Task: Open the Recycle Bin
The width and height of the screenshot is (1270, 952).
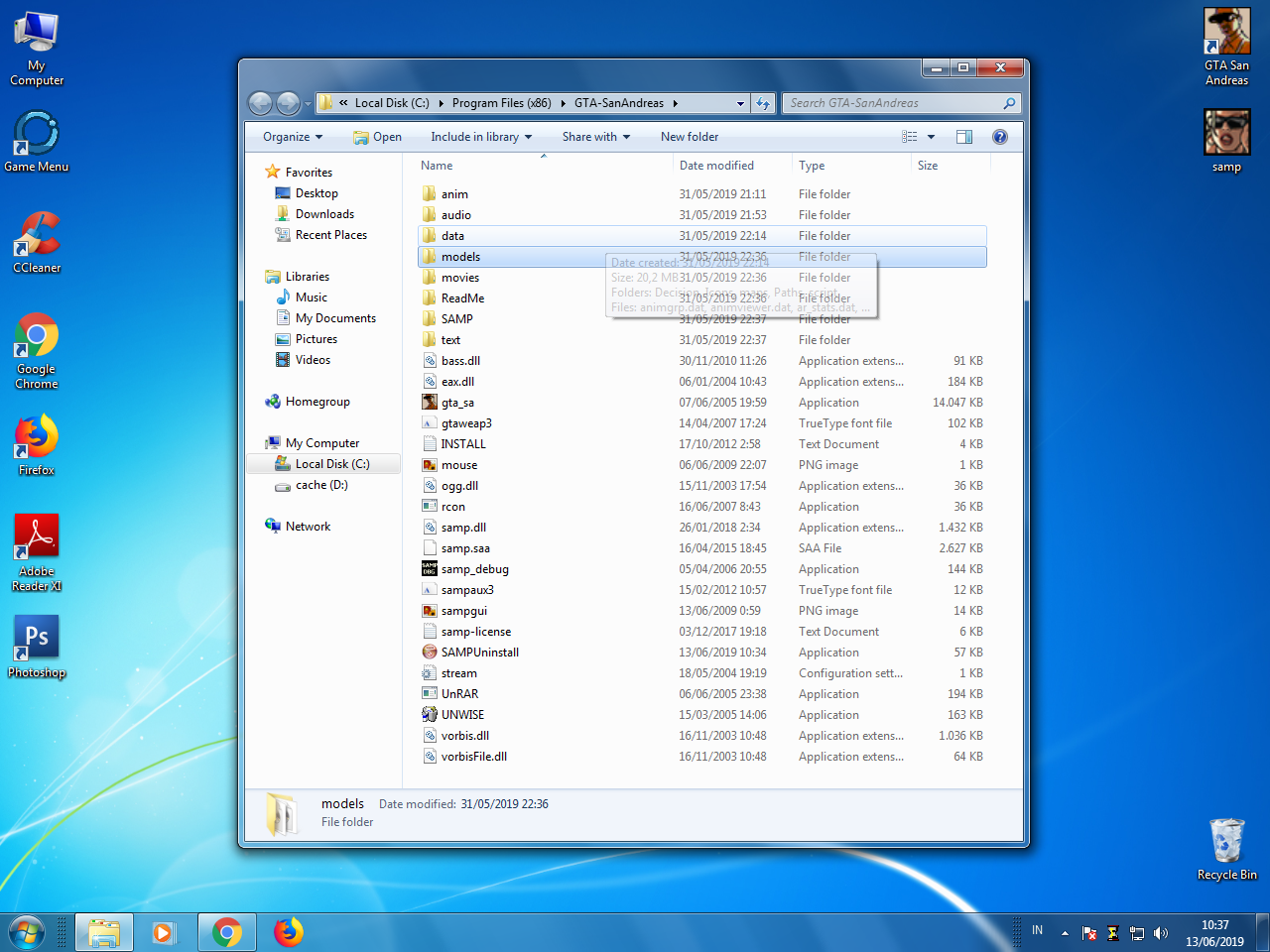Action: click(1227, 849)
